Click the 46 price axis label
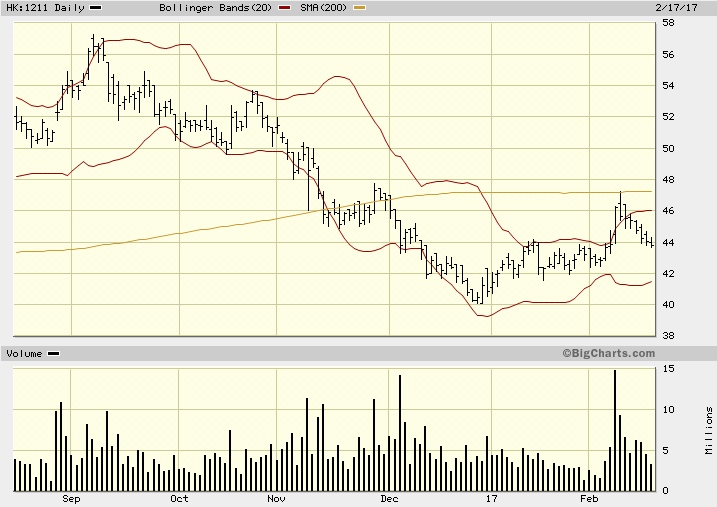This screenshot has height=507, width=717. tap(668, 211)
